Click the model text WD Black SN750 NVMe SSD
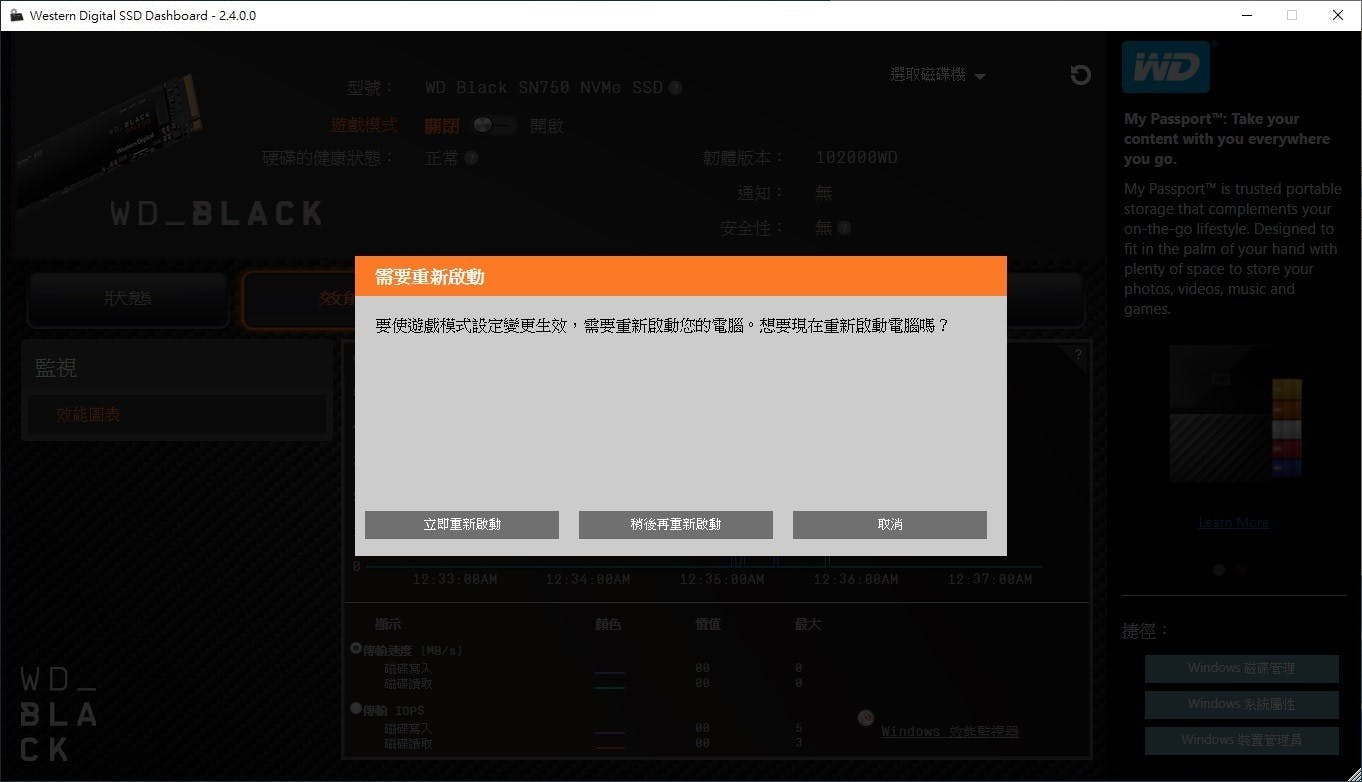The height and width of the screenshot is (782, 1362). (x=544, y=88)
